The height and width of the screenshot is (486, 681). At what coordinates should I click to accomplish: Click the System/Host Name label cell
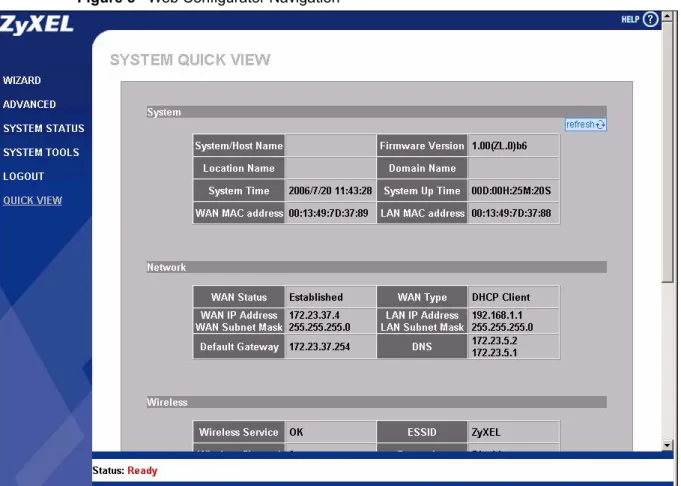pyautogui.click(x=239, y=145)
